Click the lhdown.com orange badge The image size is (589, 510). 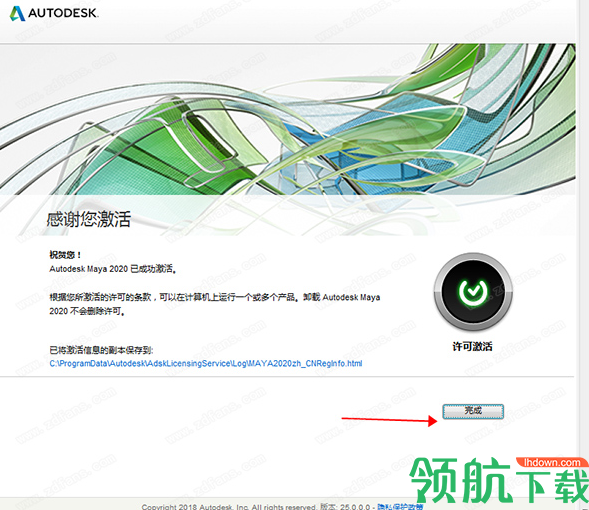[x=551, y=462]
